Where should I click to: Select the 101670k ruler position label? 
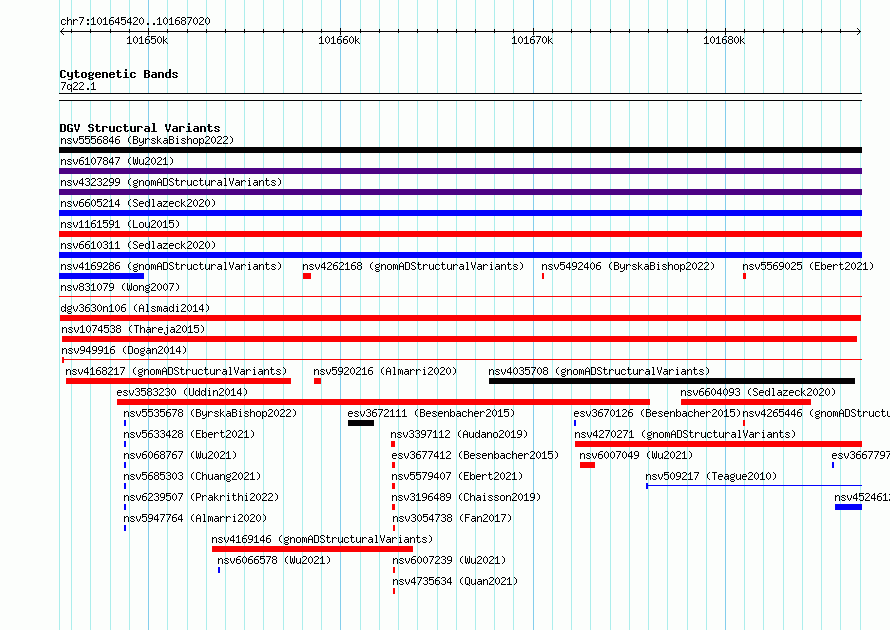[x=532, y=40]
